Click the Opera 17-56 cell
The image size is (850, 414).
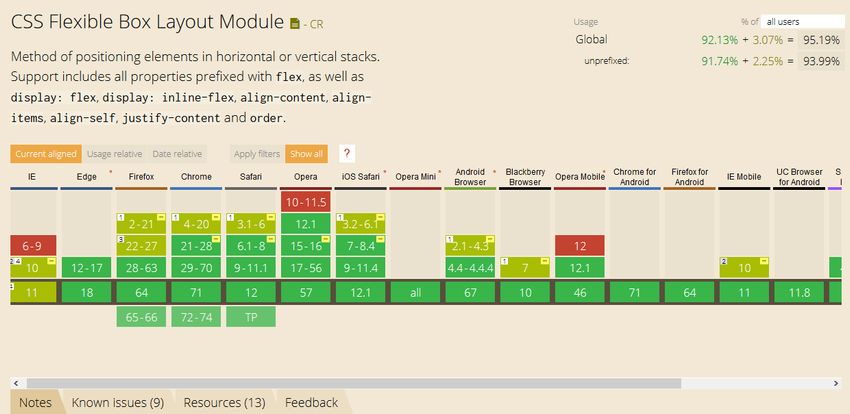coord(306,268)
